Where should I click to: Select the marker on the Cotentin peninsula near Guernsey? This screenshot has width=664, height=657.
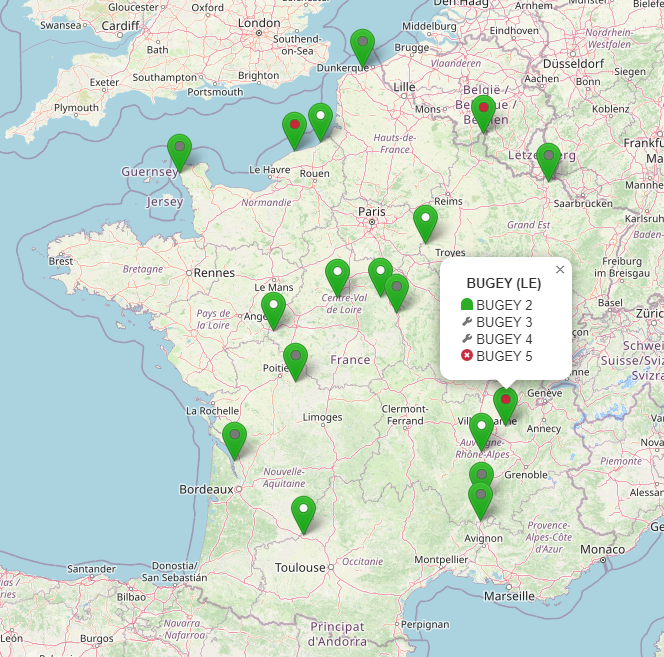180,152
